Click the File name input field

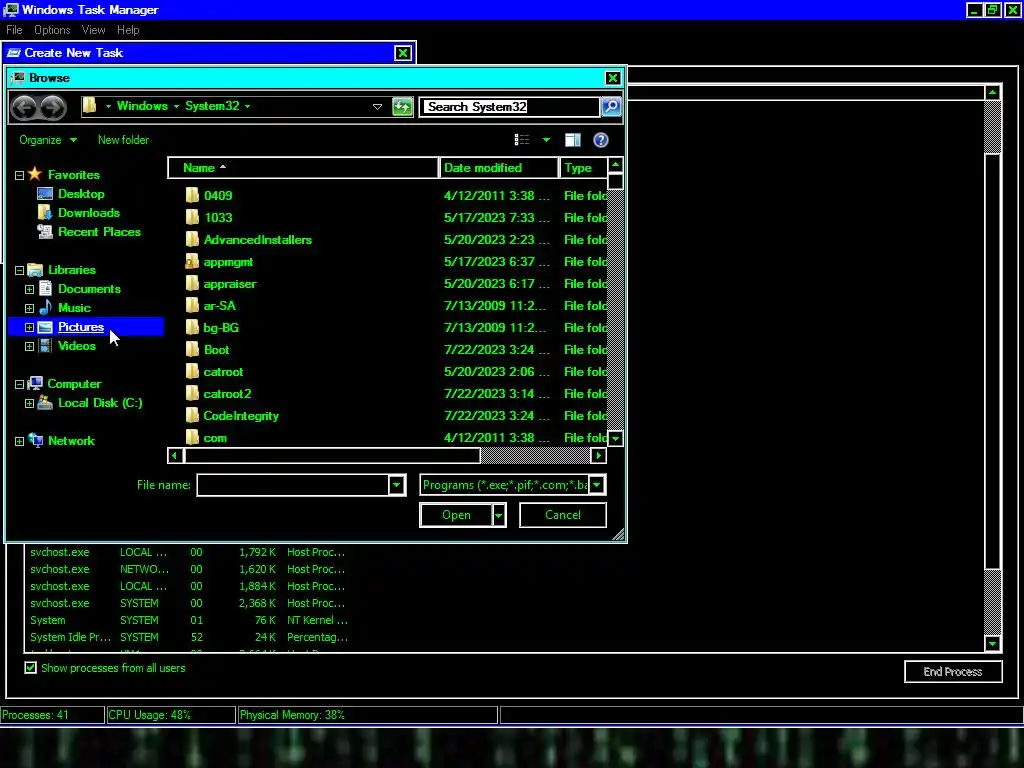tap(293, 485)
